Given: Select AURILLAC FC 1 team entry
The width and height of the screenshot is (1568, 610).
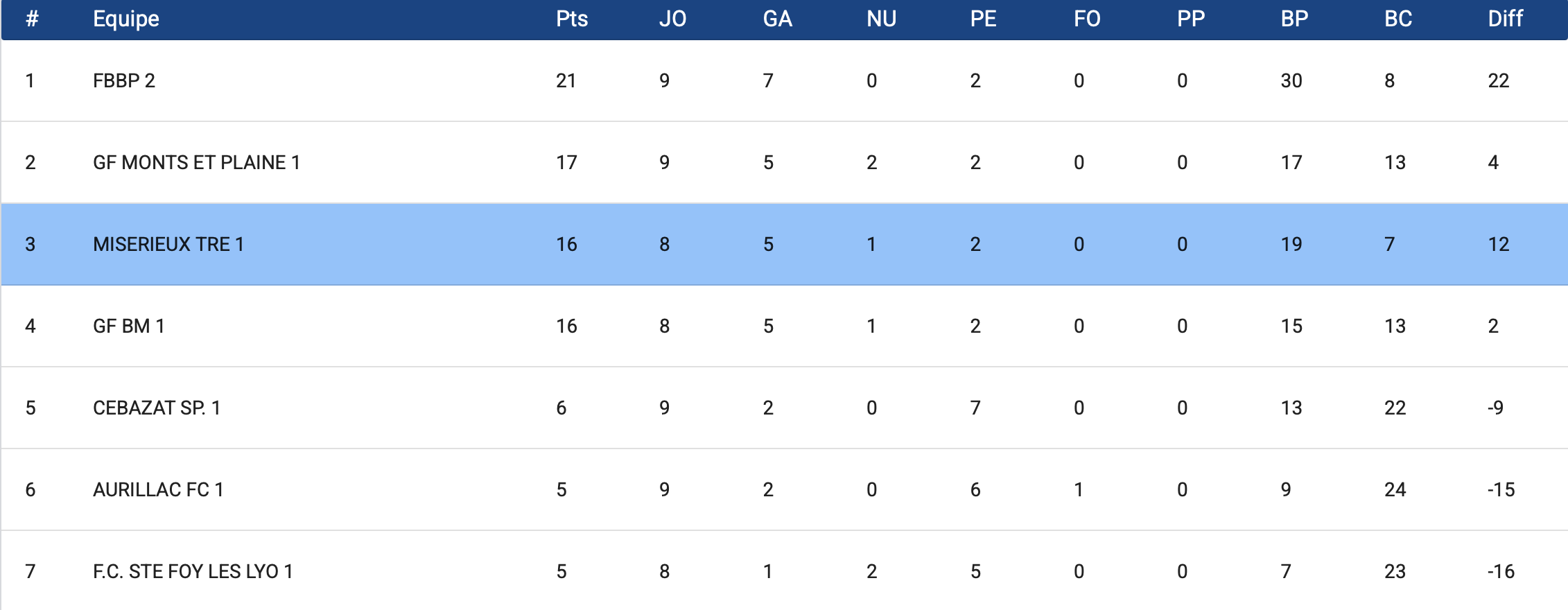Looking at the screenshot, I should (158, 490).
